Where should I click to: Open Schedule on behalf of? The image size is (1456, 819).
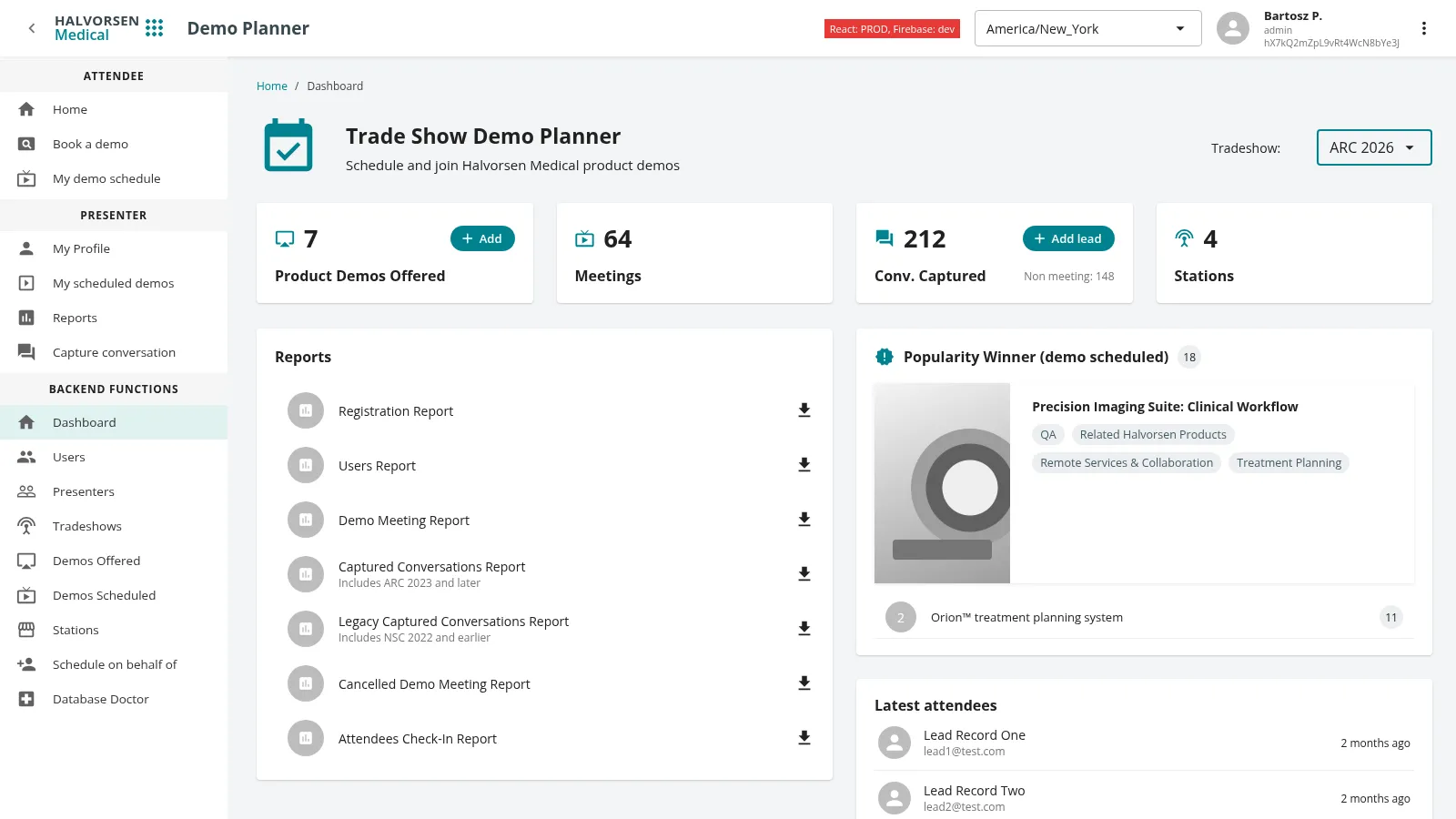click(x=114, y=664)
